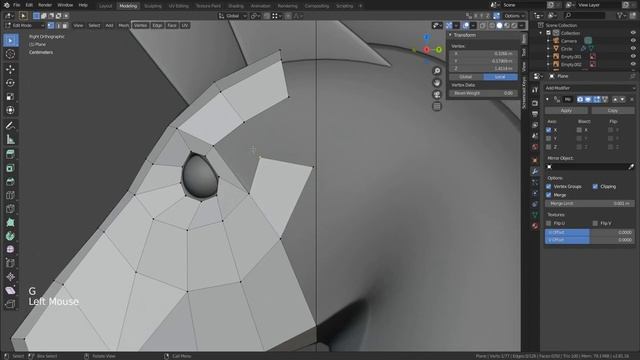
Task: Collapse the Mirror modifier panel
Action: (547, 99)
